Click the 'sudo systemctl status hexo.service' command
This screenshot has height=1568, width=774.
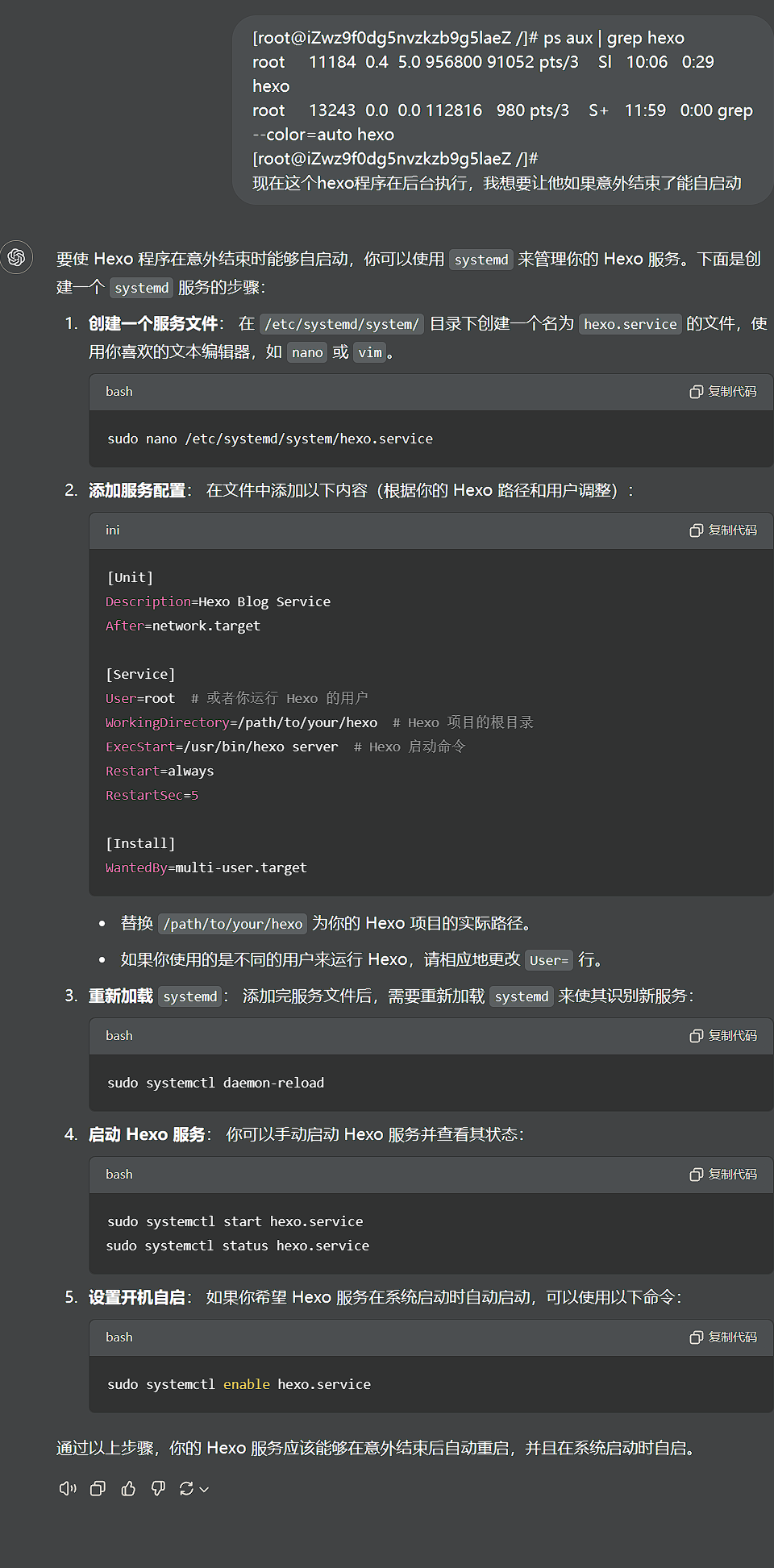pyautogui.click(x=238, y=1246)
